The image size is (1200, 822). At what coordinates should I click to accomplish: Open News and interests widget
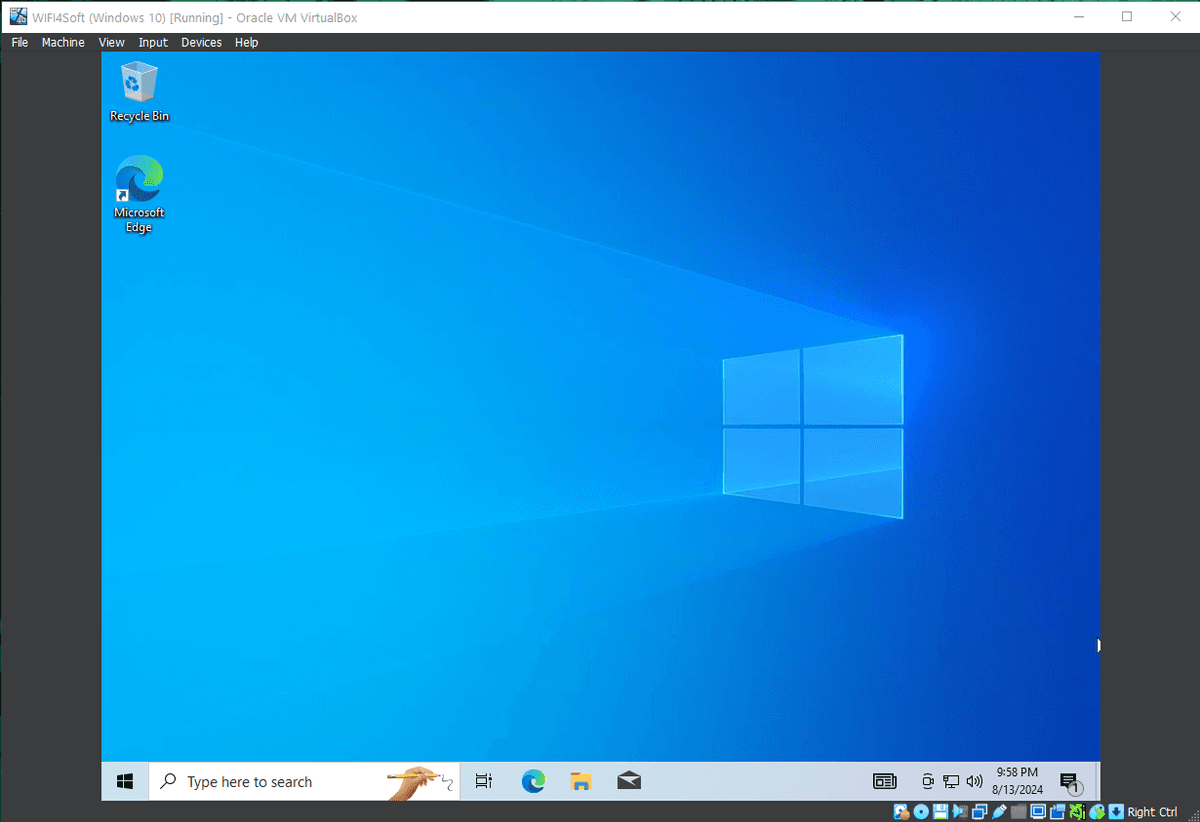884,781
